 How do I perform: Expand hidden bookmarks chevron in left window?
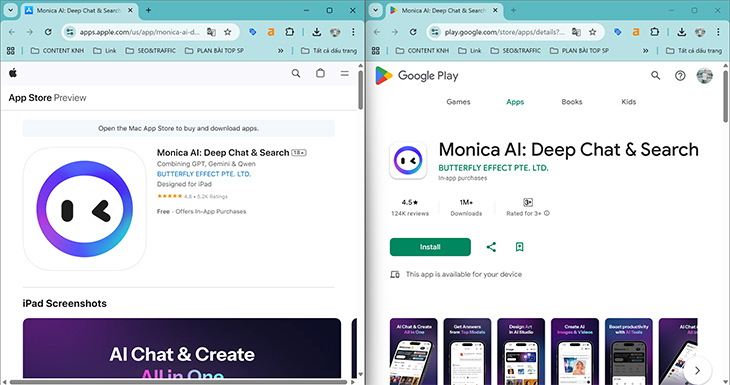[x=280, y=50]
